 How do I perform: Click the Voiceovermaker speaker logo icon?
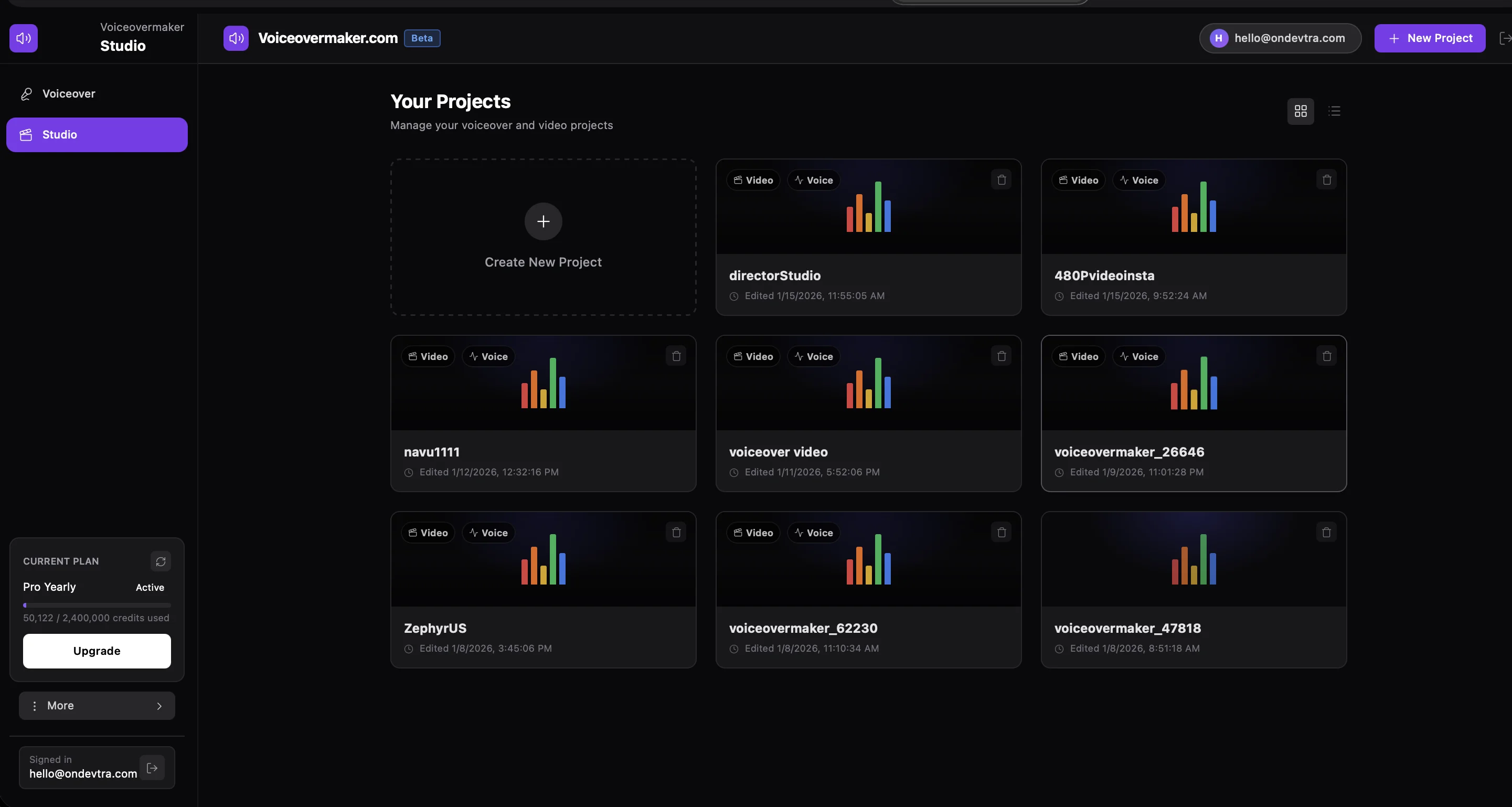[23, 38]
